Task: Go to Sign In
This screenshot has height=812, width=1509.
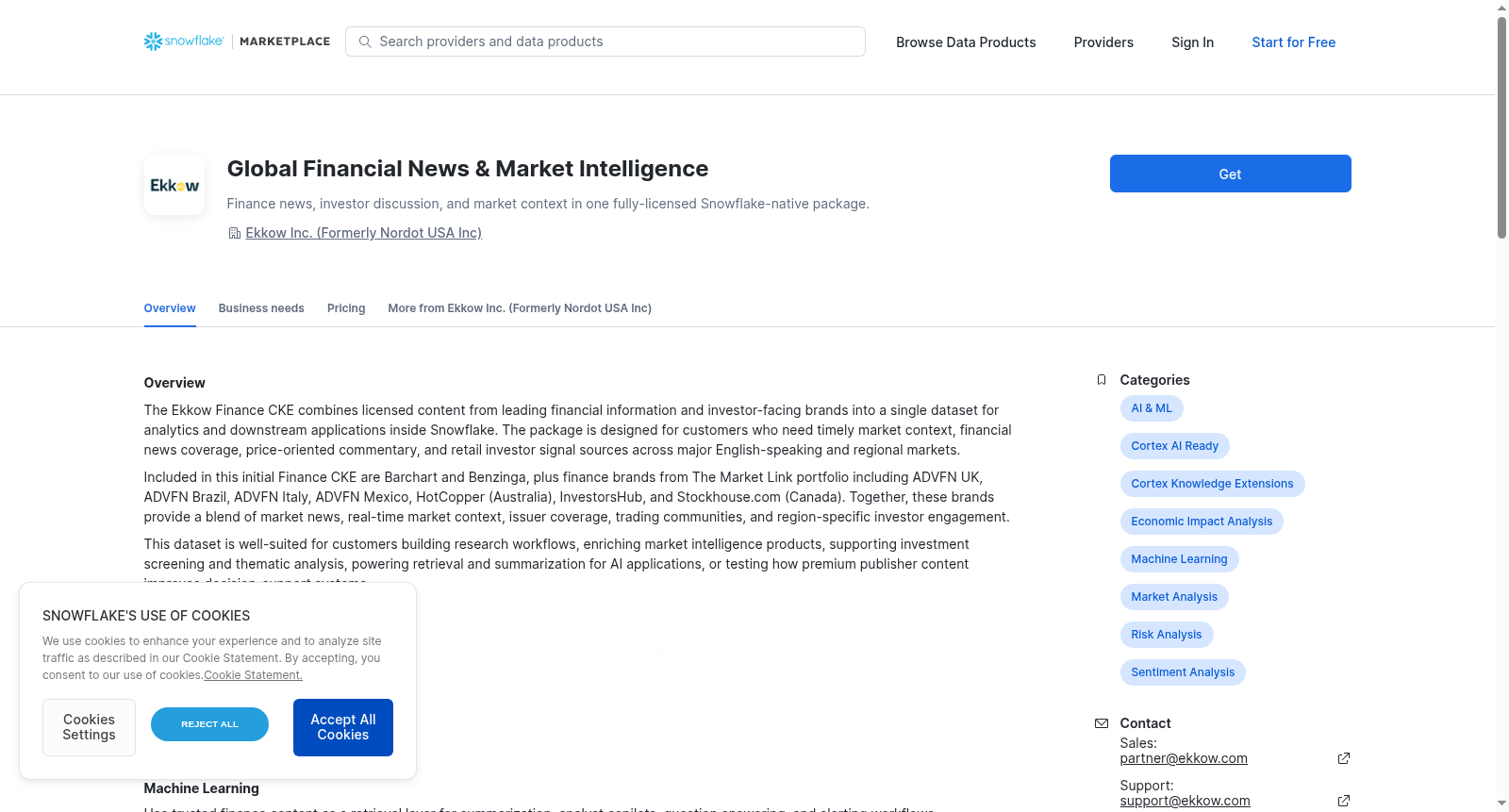Action: (x=1192, y=42)
